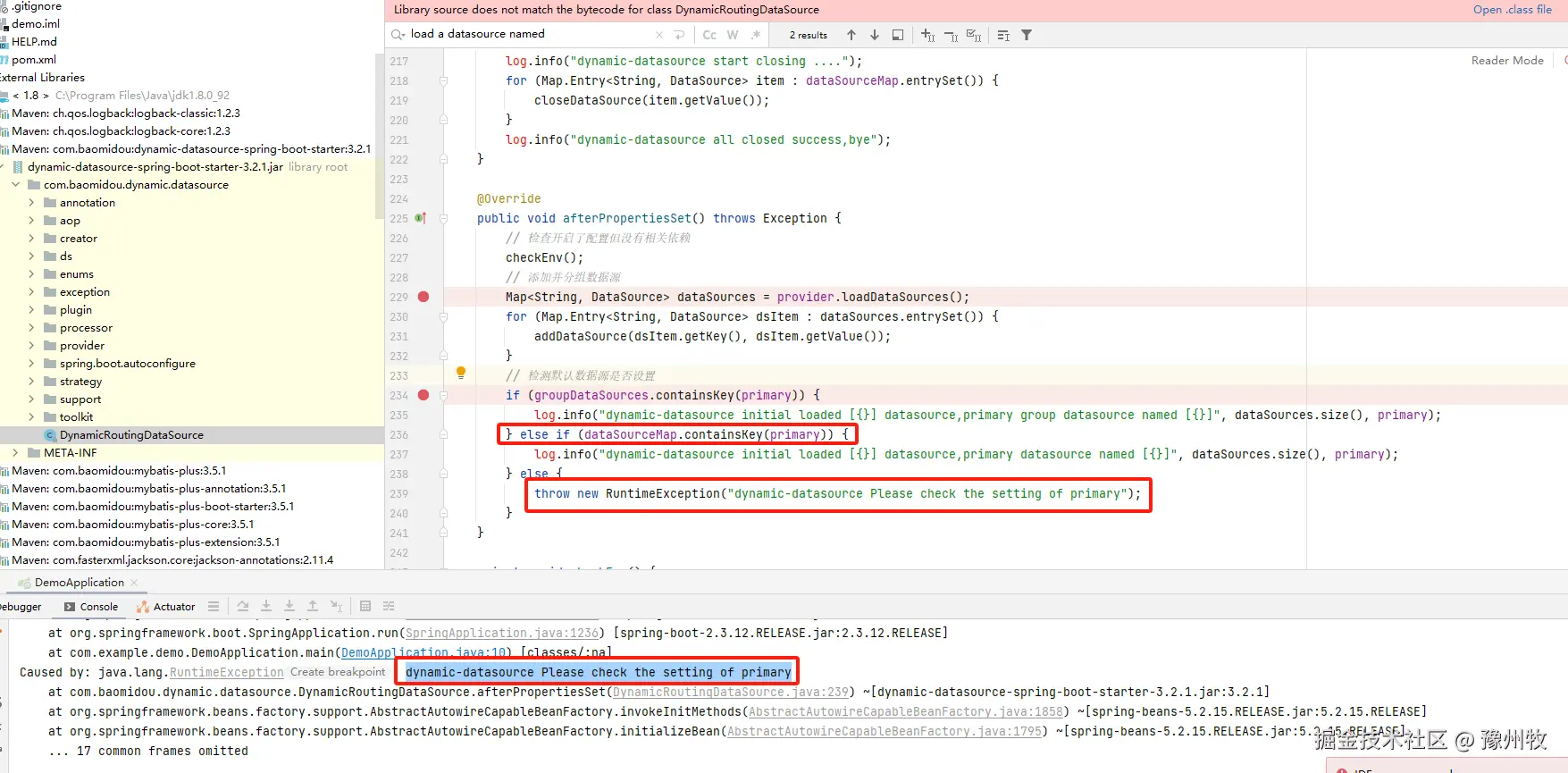Click Step Out debug icon
The image size is (1568, 773).
click(x=313, y=606)
